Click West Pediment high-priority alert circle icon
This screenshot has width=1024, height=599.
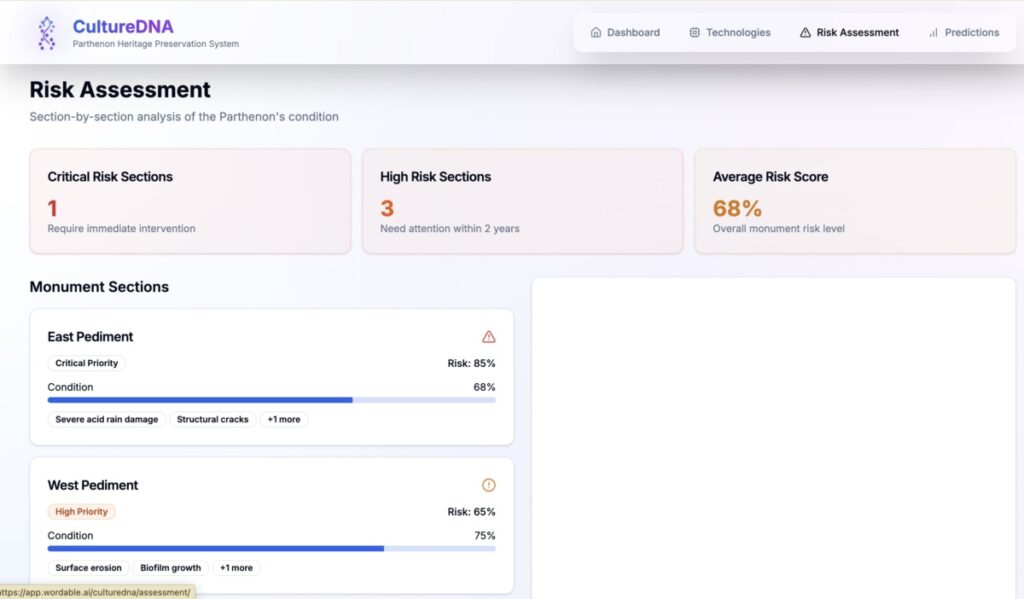coord(488,485)
